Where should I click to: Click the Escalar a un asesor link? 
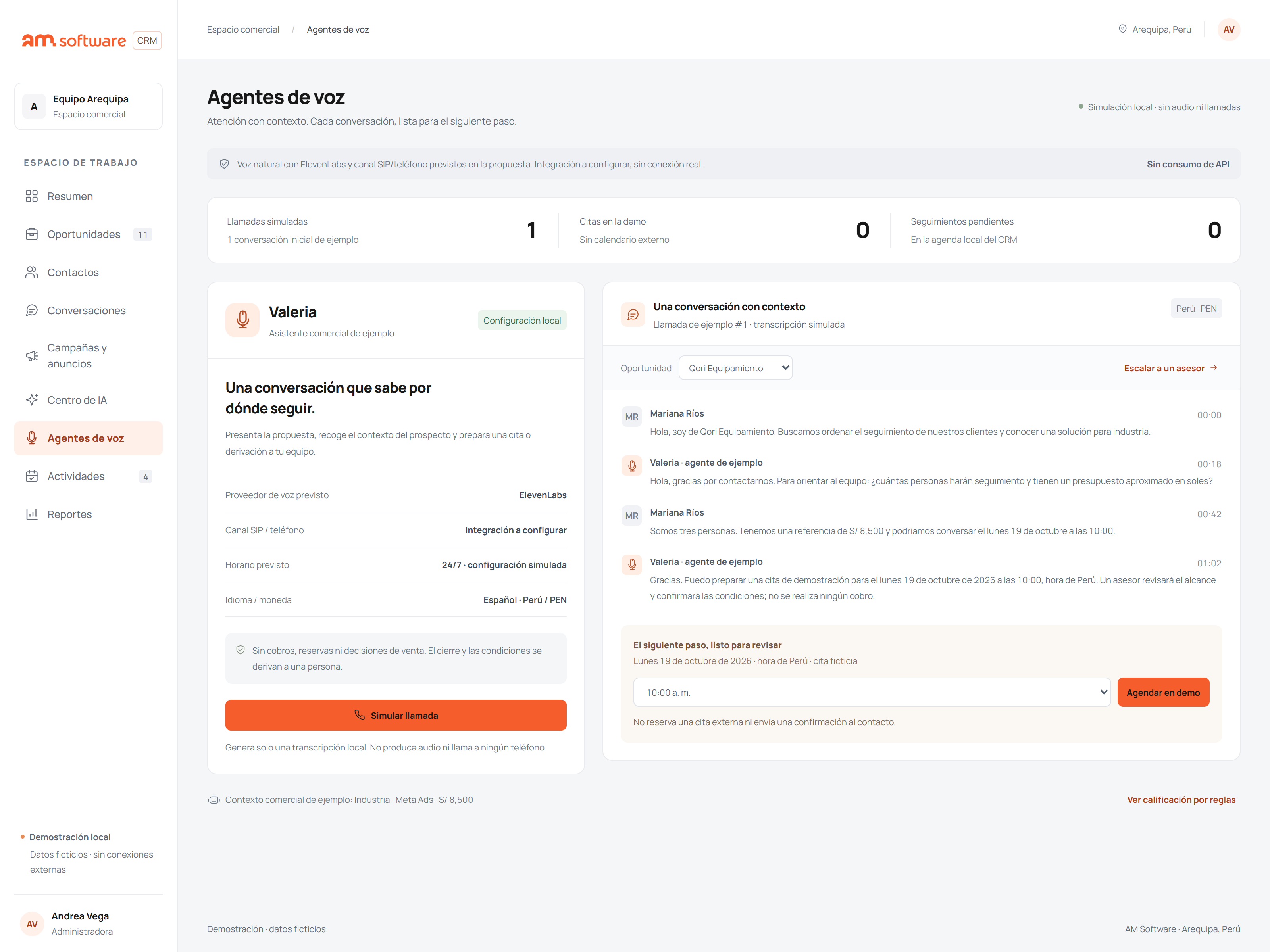click(1171, 368)
